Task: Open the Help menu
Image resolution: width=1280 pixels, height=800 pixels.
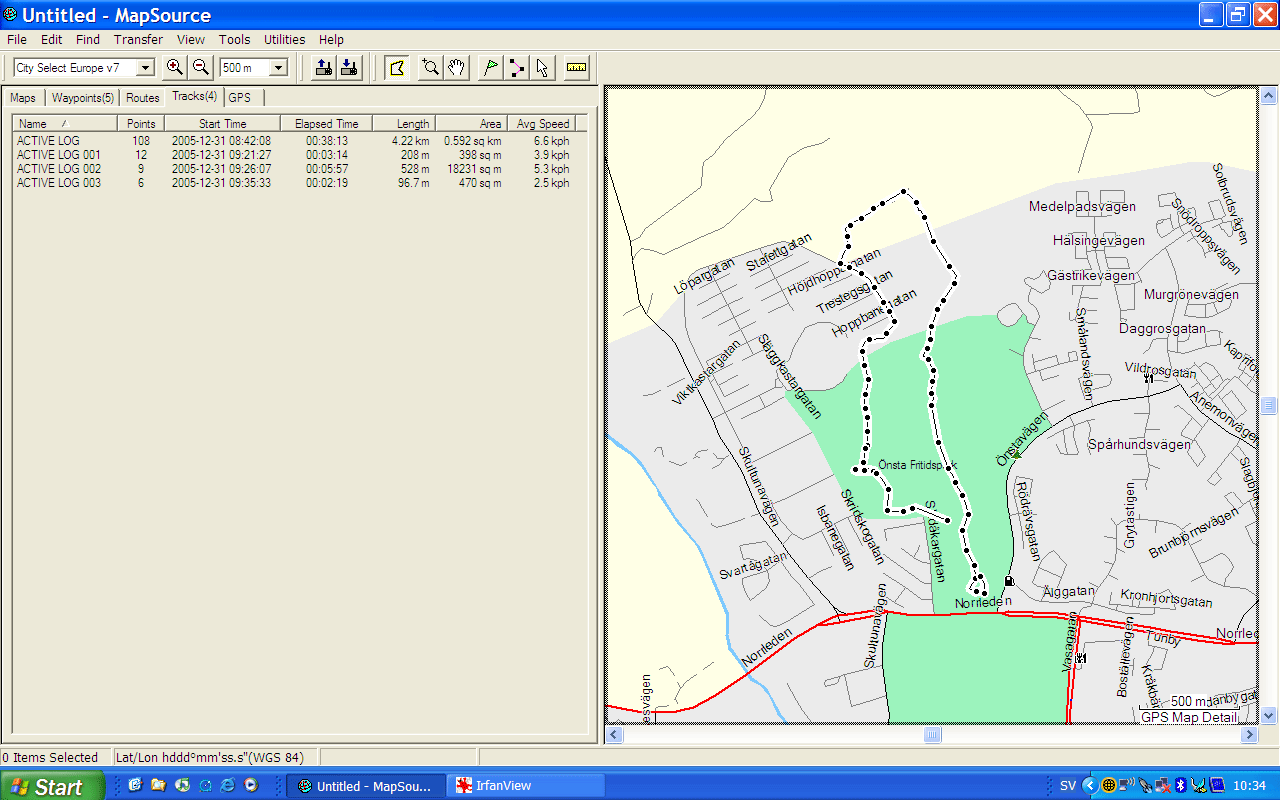Action: pyautogui.click(x=331, y=40)
